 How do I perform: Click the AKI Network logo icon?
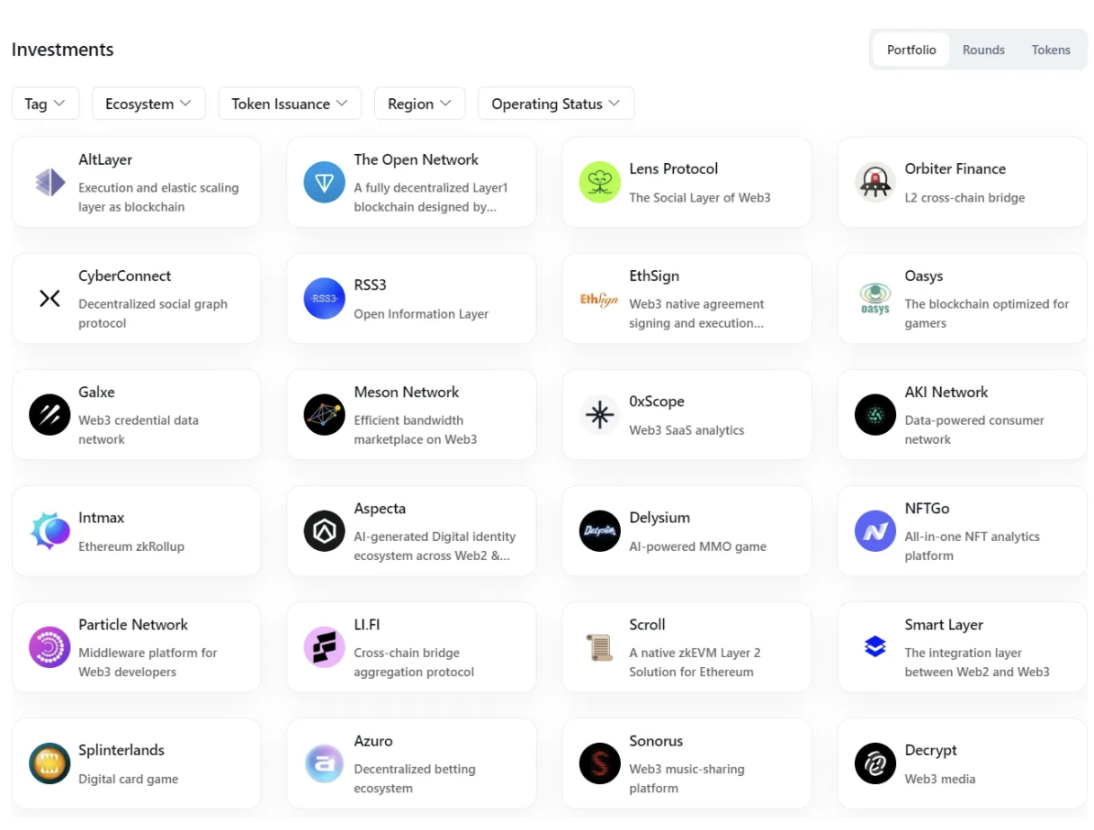point(875,414)
